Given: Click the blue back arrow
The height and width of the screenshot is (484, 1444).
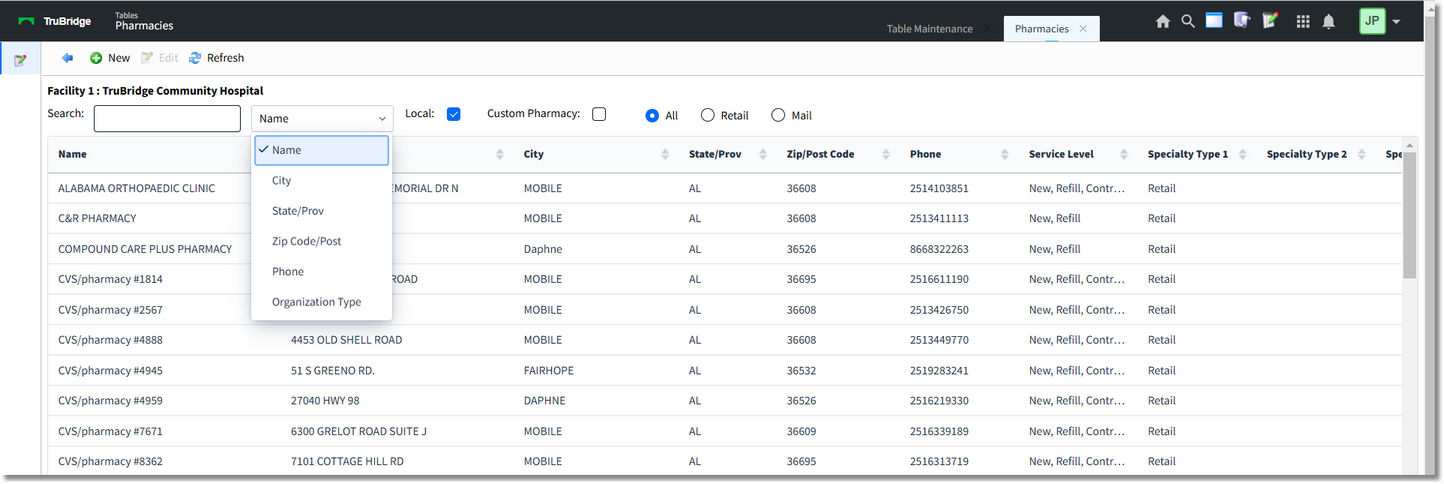Looking at the screenshot, I should pos(68,58).
